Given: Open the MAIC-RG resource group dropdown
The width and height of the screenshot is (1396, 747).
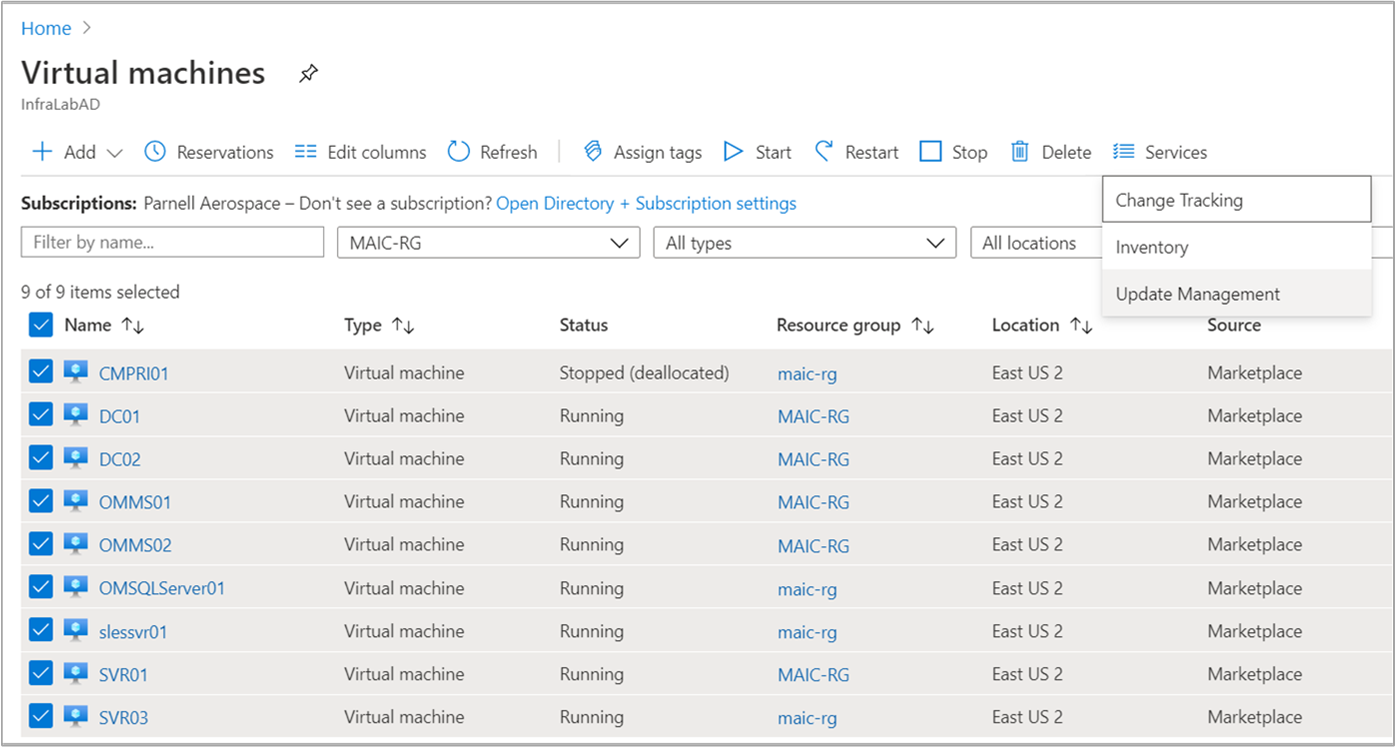Looking at the screenshot, I should 488,243.
